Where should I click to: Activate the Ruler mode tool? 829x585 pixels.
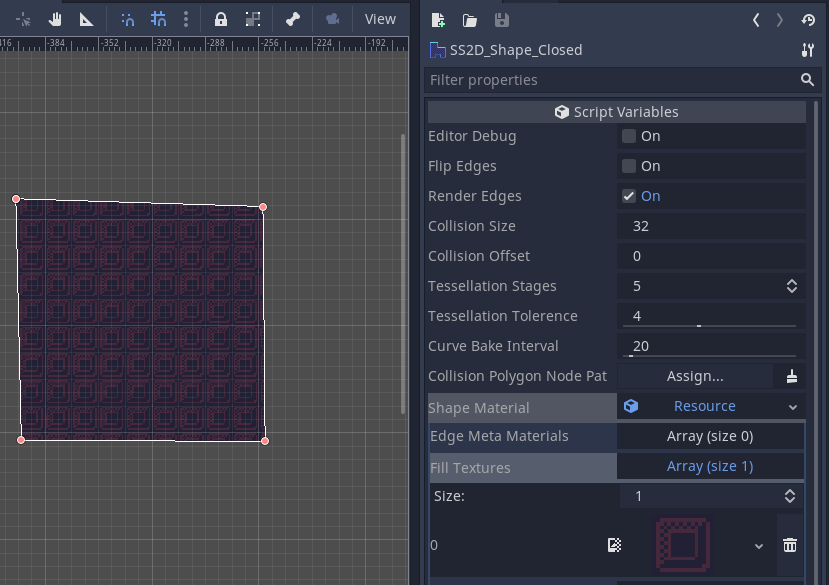pyautogui.click(x=86, y=19)
